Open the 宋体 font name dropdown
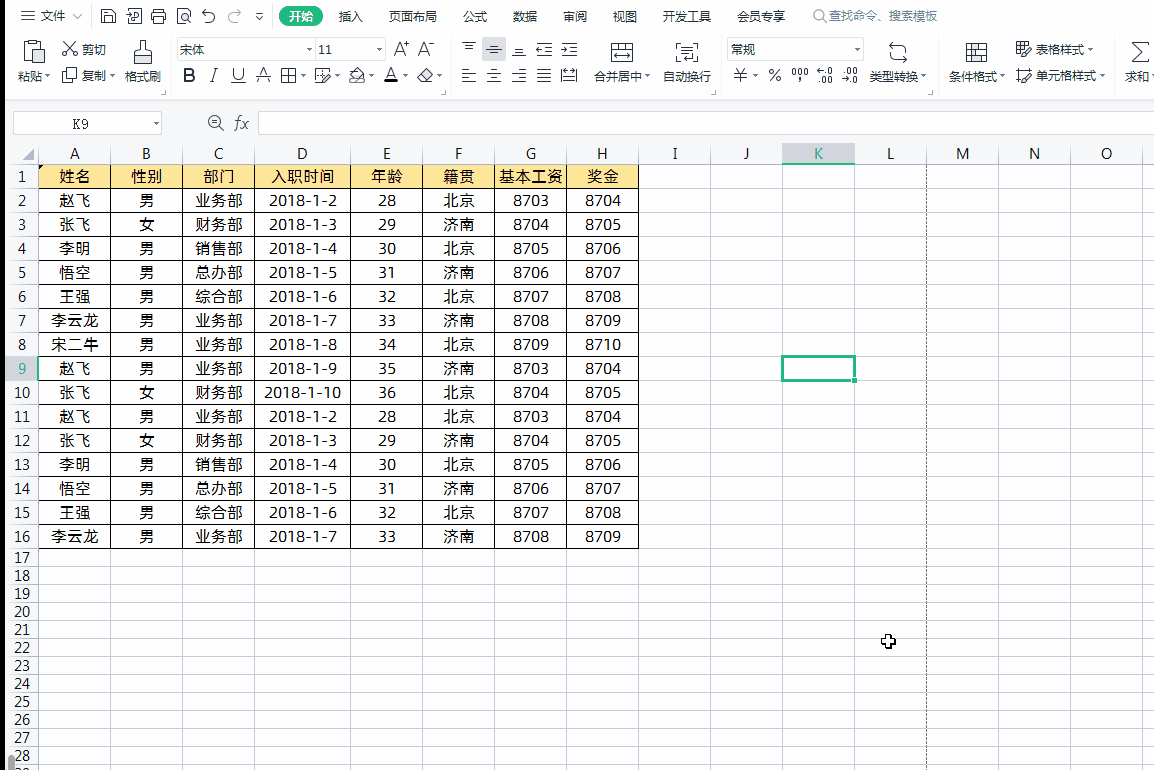 (x=310, y=48)
